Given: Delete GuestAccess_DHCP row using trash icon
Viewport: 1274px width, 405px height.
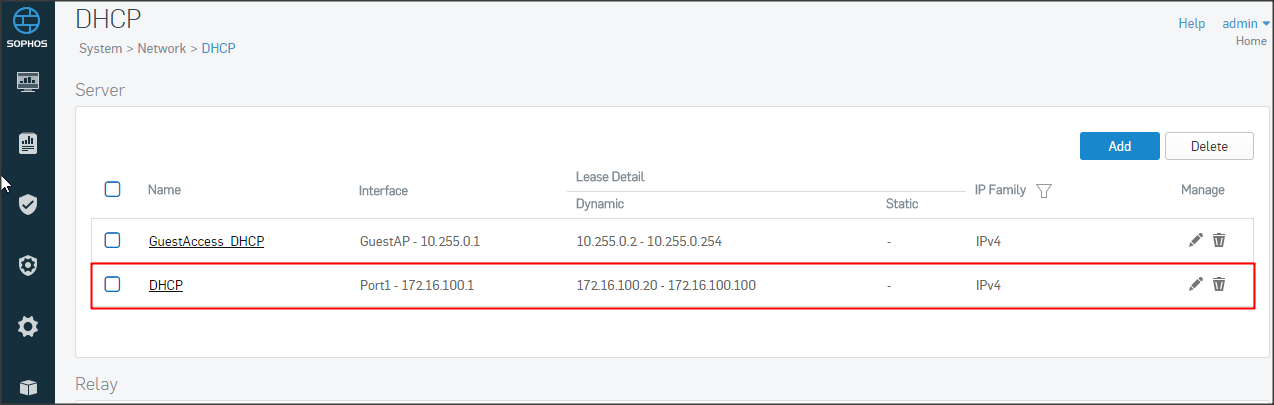Looking at the screenshot, I should 1219,240.
